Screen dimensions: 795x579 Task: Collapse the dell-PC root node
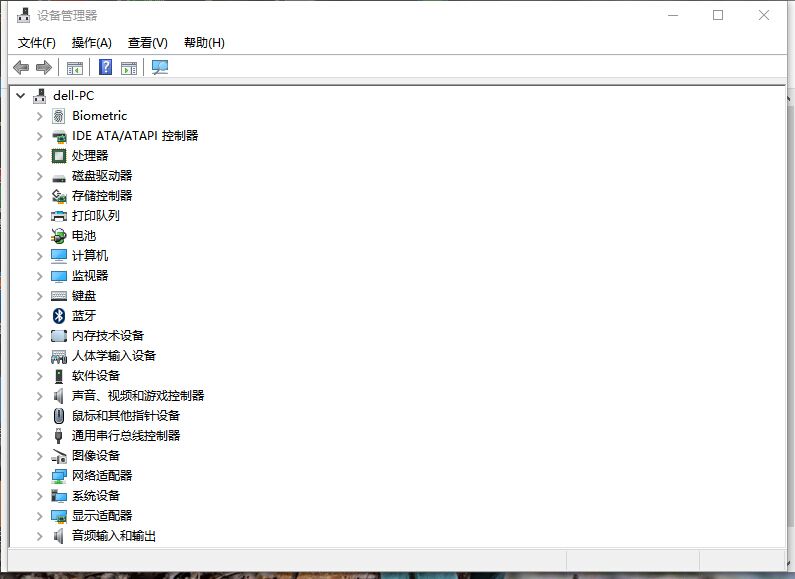click(x=20, y=95)
